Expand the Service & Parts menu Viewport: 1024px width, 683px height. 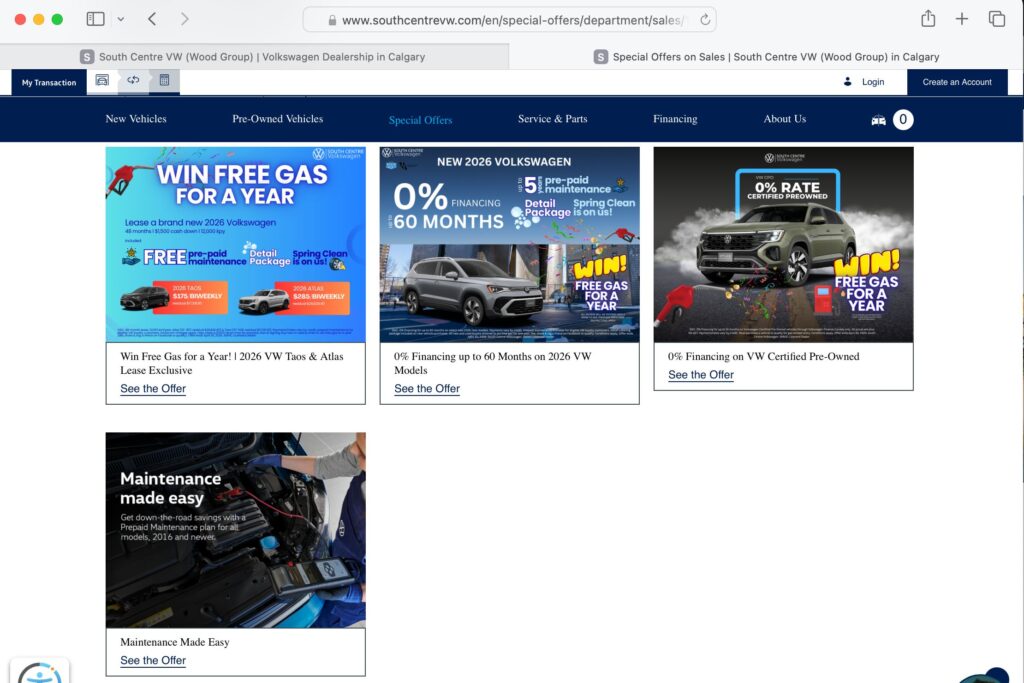552,119
